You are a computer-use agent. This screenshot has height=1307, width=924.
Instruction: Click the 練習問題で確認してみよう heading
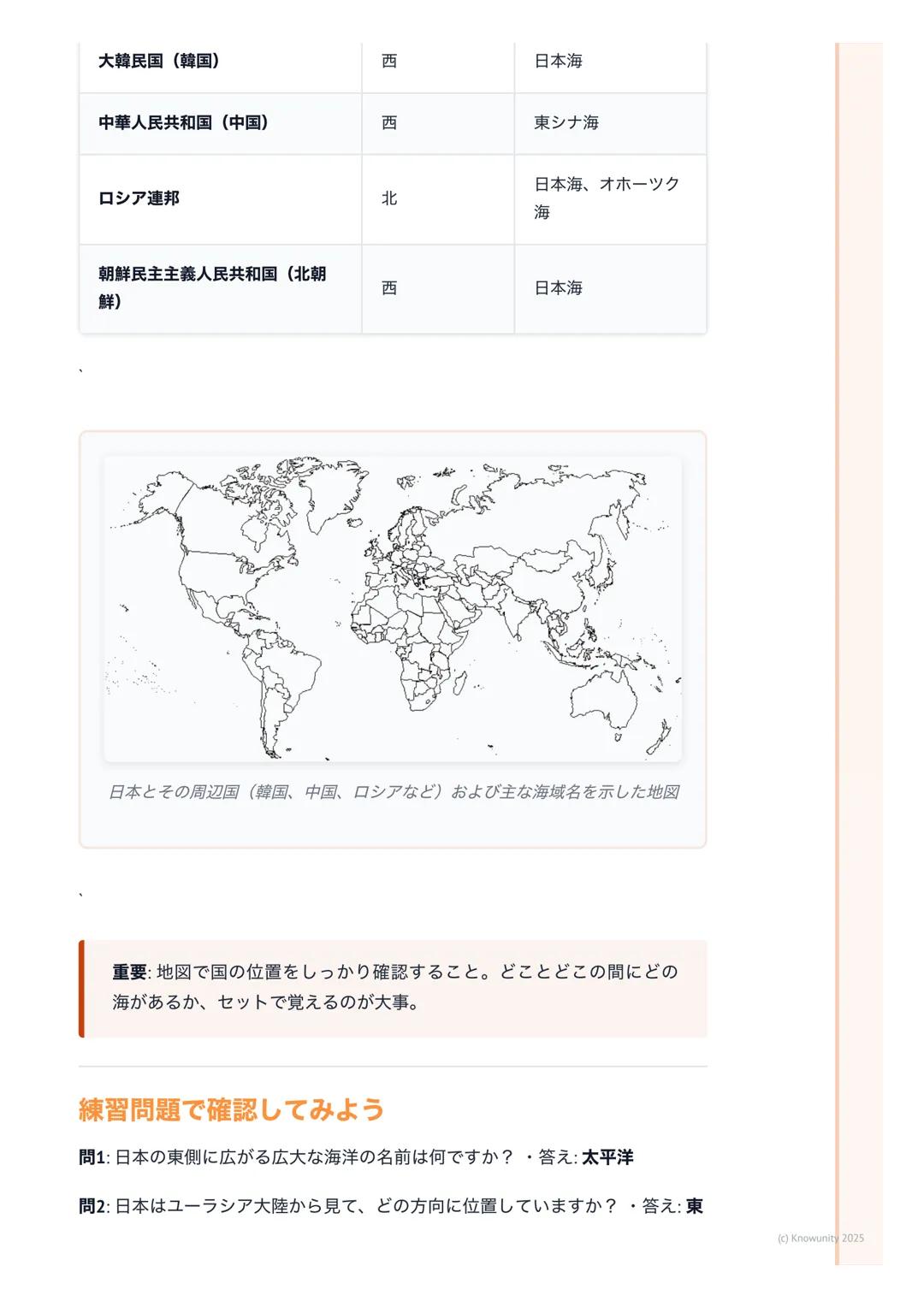click(x=231, y=1107)
